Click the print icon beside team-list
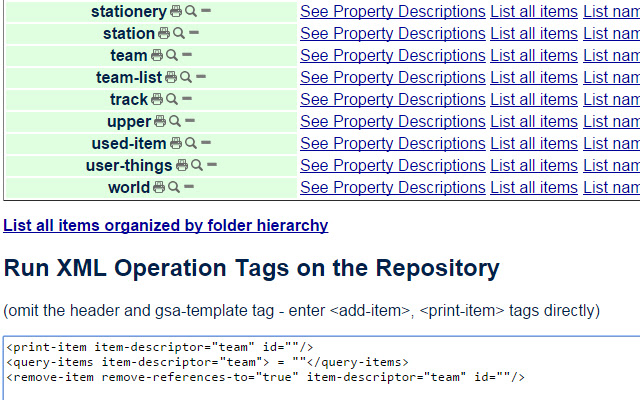This screenshot has height=400, width=640. coord(171,77)
